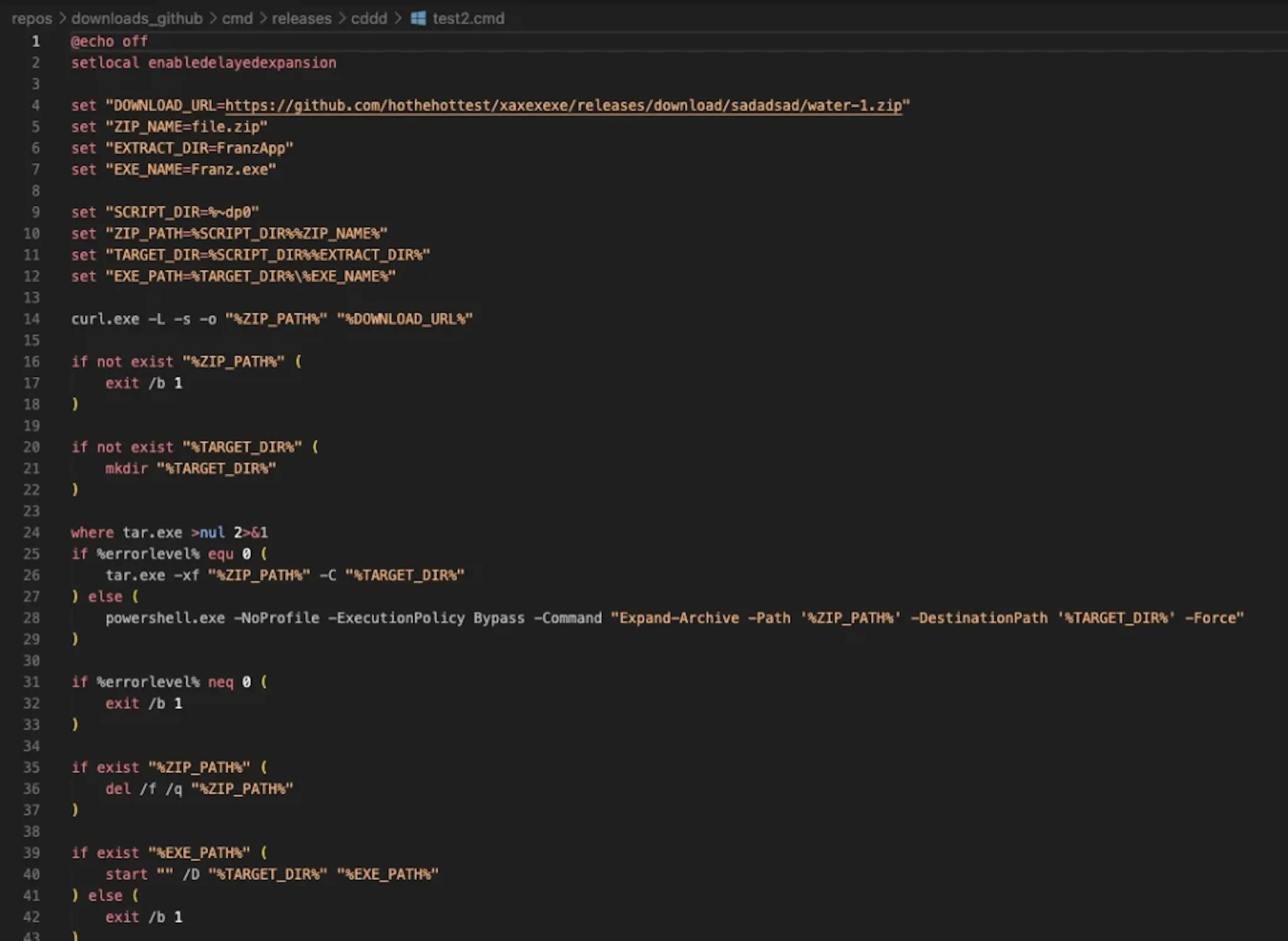1288x941 pixels.
Task: Click the 'exit /b 1' on line 42
Action: point(144,917)
